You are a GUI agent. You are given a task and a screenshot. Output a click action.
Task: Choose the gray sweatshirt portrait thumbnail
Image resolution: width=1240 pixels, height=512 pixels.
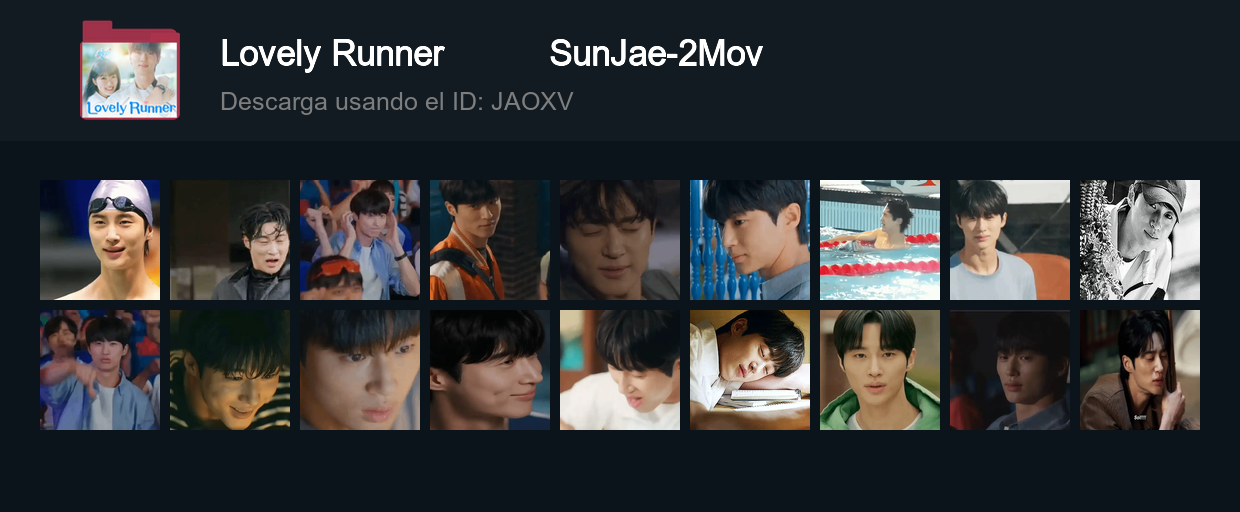(1010, 240)
